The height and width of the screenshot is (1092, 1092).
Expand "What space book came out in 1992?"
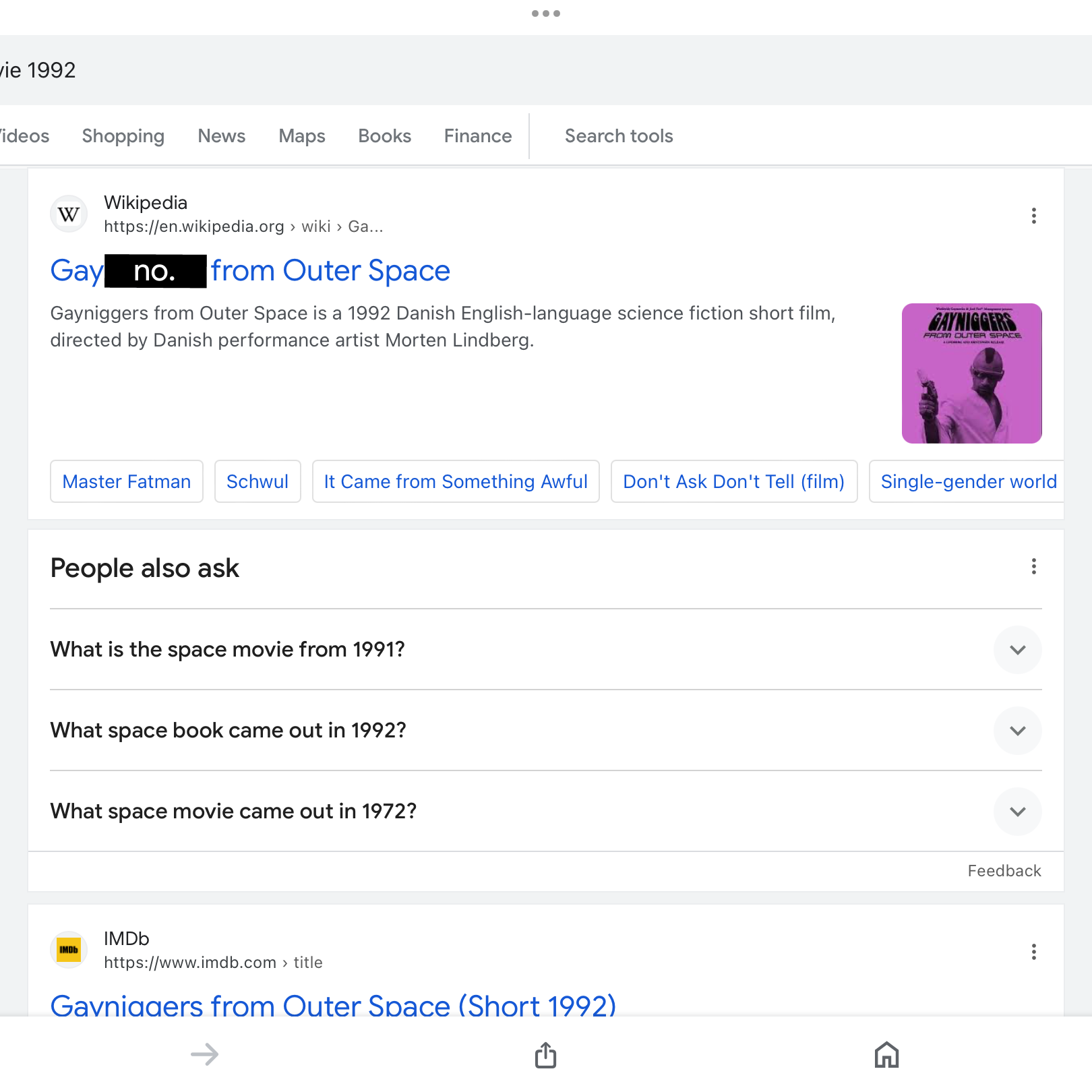click(x=1017, y=731)
